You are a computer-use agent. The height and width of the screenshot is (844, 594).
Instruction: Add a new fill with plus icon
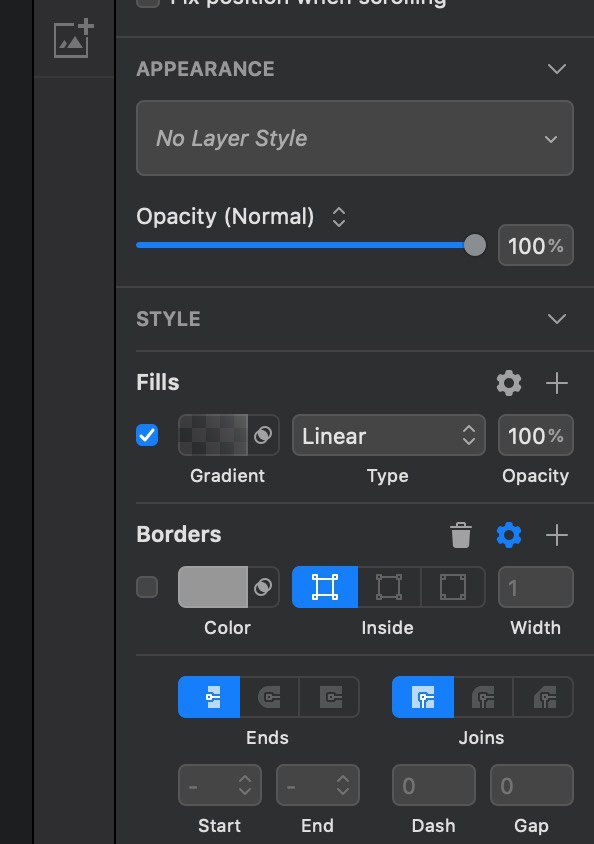click(556, 383)
